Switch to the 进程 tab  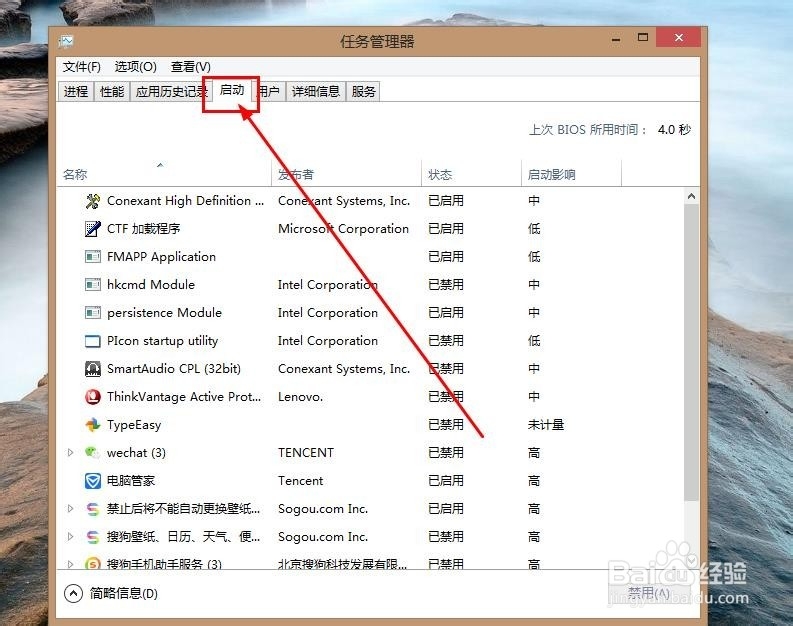point(76,92)
